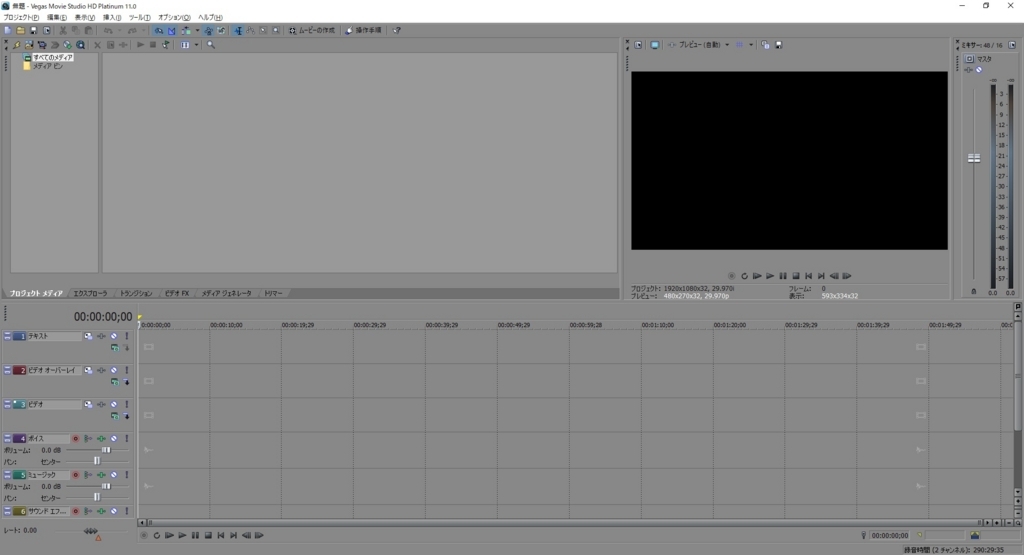Select すべてのメディア tree item

pos(52,57)
